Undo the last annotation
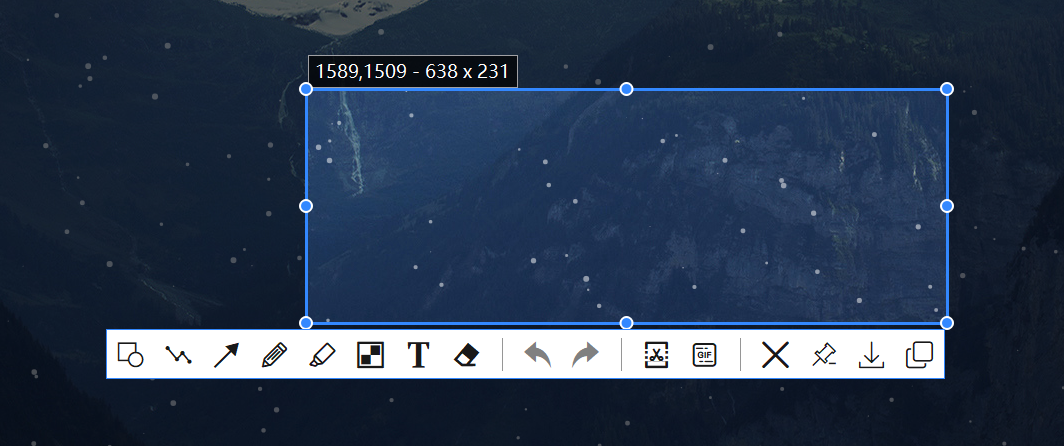 tap(537, 354)
